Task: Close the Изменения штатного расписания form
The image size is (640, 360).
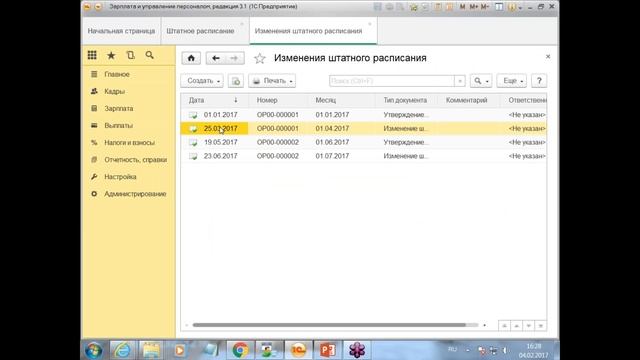Action: tap(548, 56)
